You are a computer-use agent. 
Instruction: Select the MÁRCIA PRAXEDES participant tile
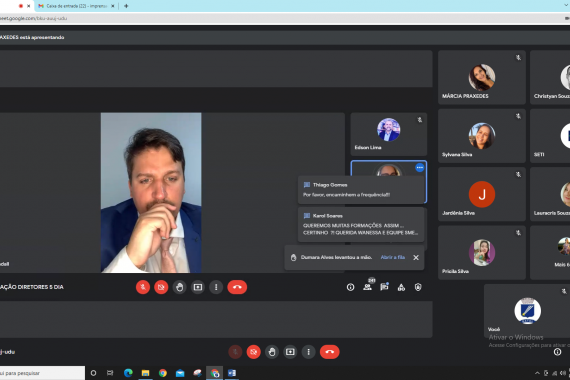click(482, 77)
